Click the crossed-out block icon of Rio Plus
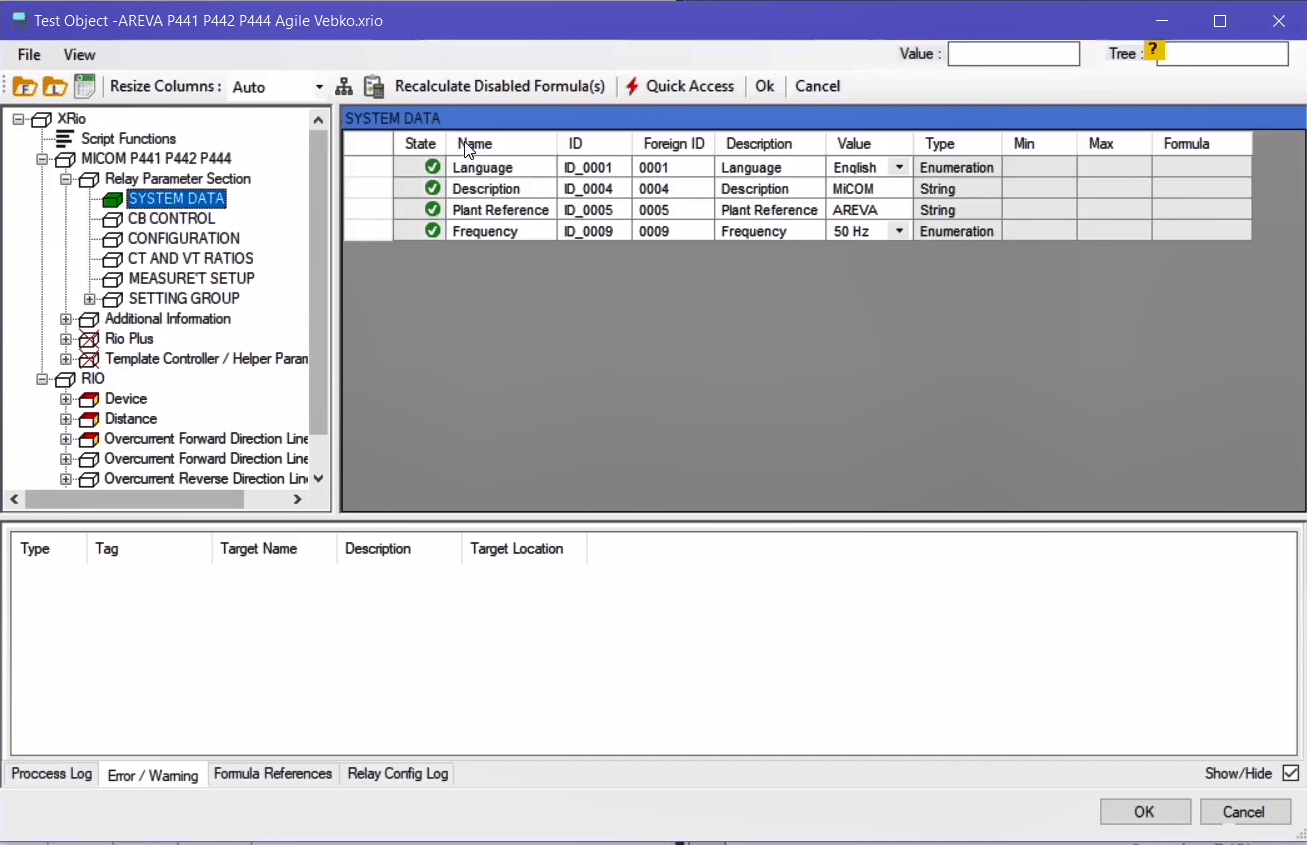This screenshot has height=845, width=1307. click(x=89, y=339)
